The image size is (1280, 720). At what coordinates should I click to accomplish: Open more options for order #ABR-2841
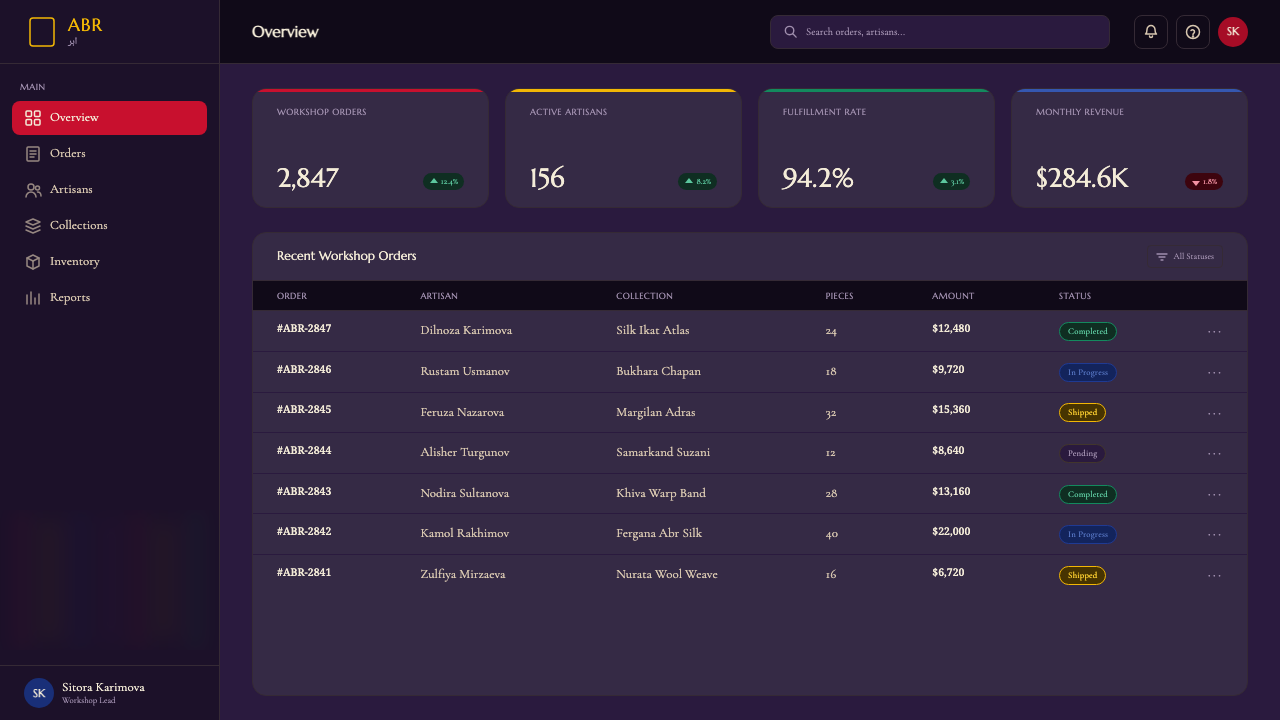(1214, 575)
